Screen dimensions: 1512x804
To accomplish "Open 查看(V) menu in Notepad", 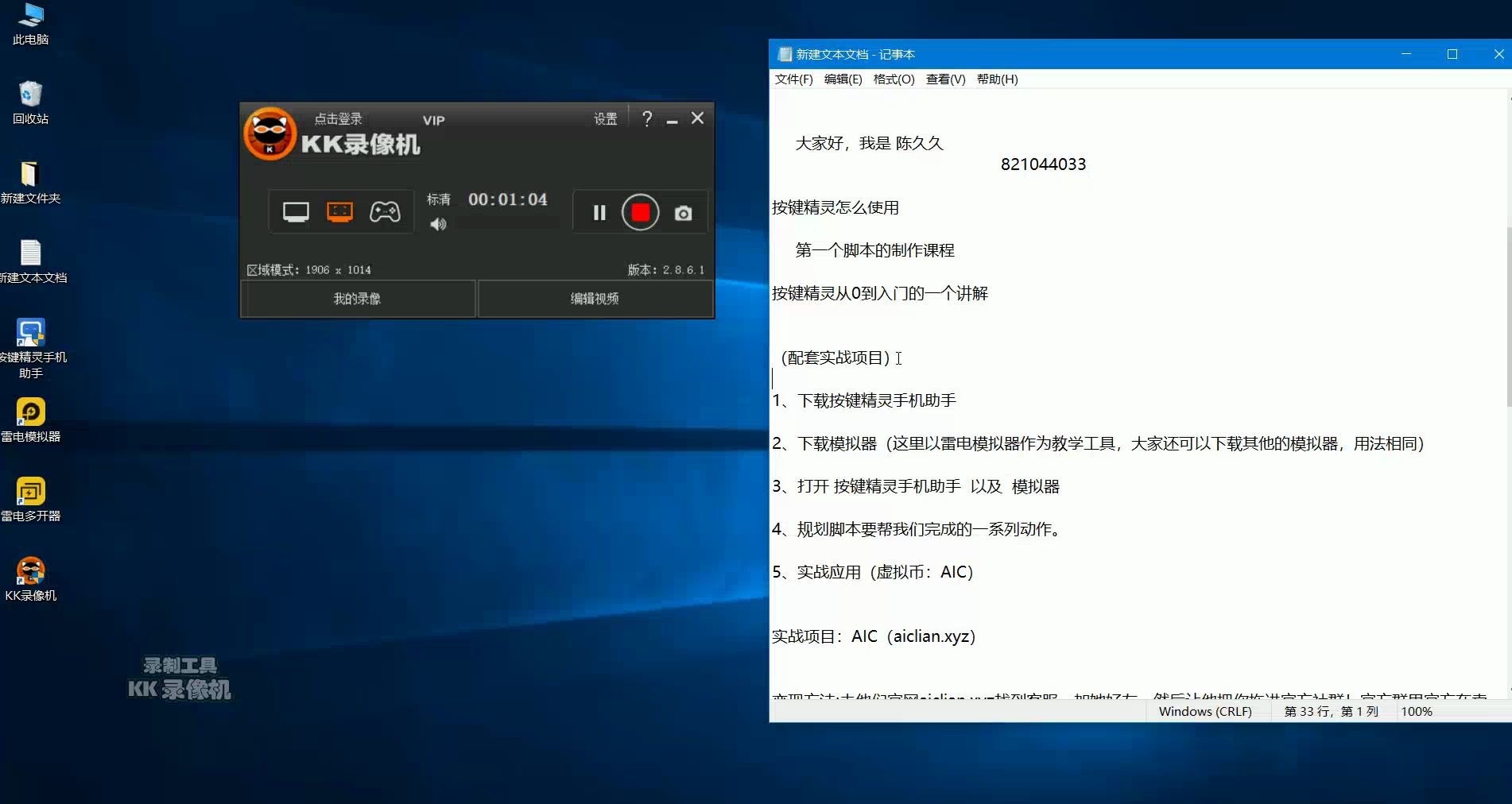I will tap(945, 79).
